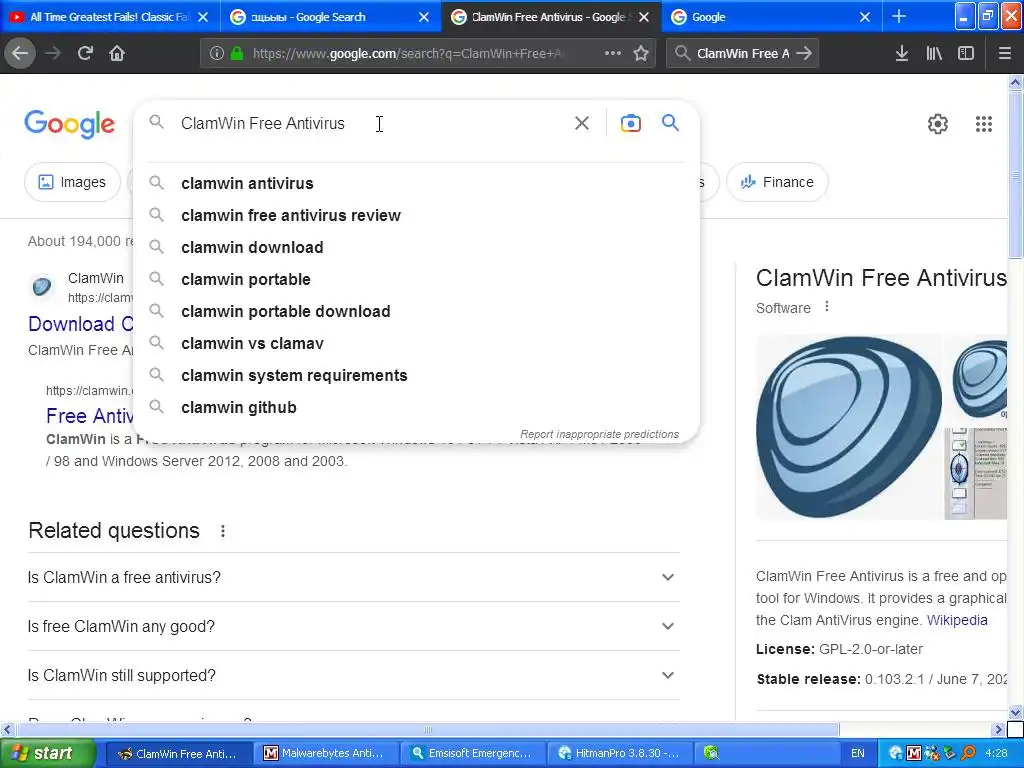The width and height of the screenshot is (1024, 768).
Task: Open the Download ClamWin result link
Action: [80, 324]
